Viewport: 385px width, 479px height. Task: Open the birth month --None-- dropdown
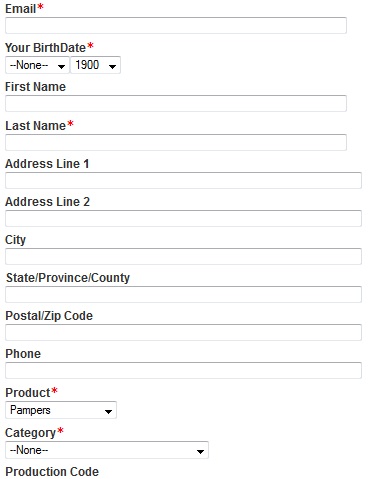(37, 65)
